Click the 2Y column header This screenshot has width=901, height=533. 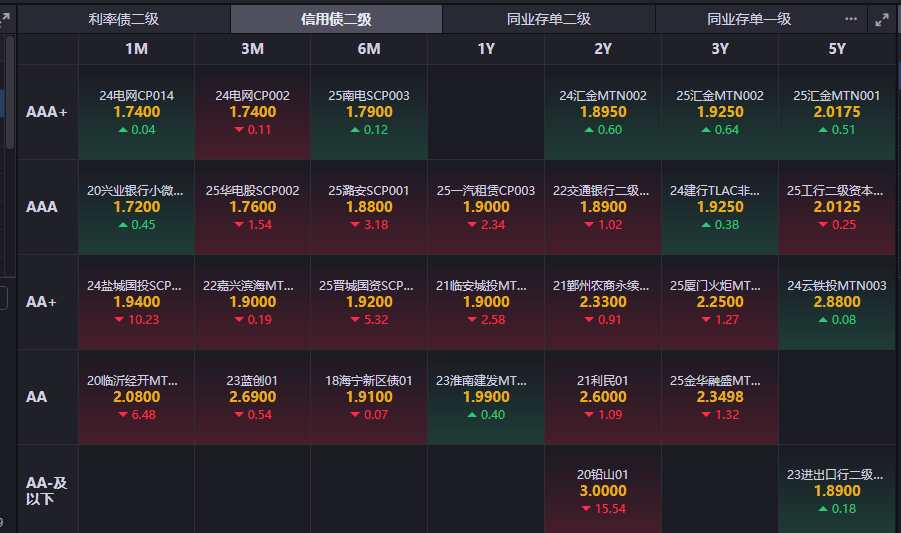603,49
